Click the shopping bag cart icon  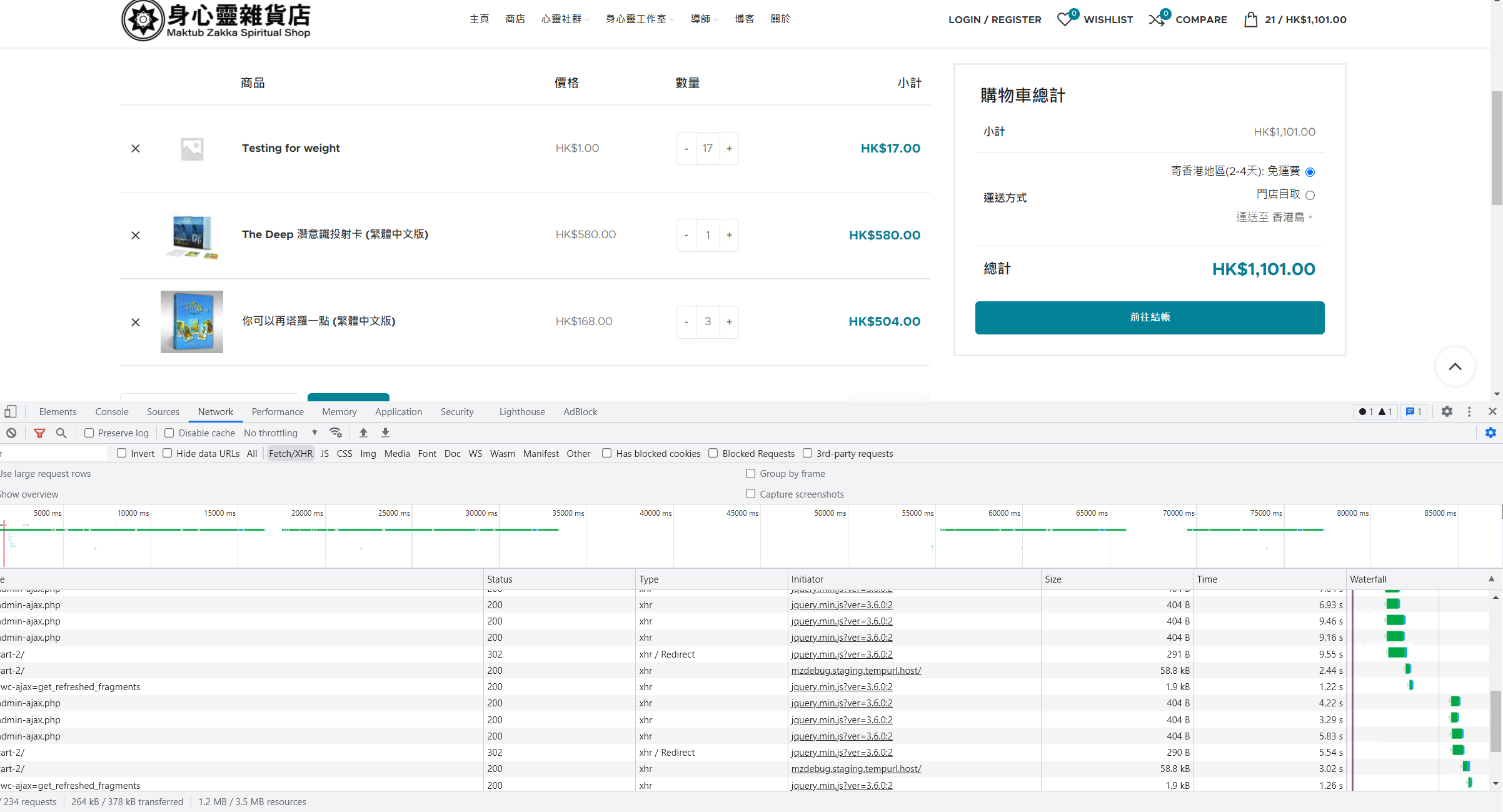pos(1250,19)
